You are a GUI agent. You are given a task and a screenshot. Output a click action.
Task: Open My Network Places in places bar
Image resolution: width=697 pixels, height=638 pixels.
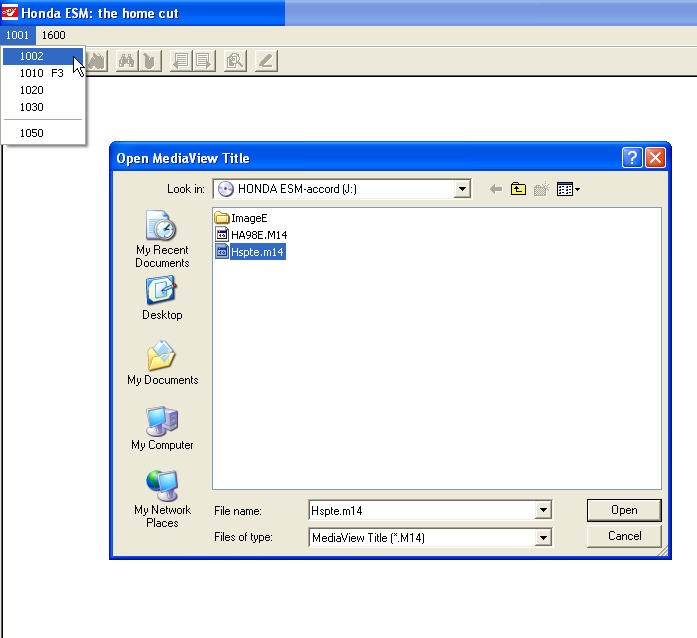tap(162, 499)
